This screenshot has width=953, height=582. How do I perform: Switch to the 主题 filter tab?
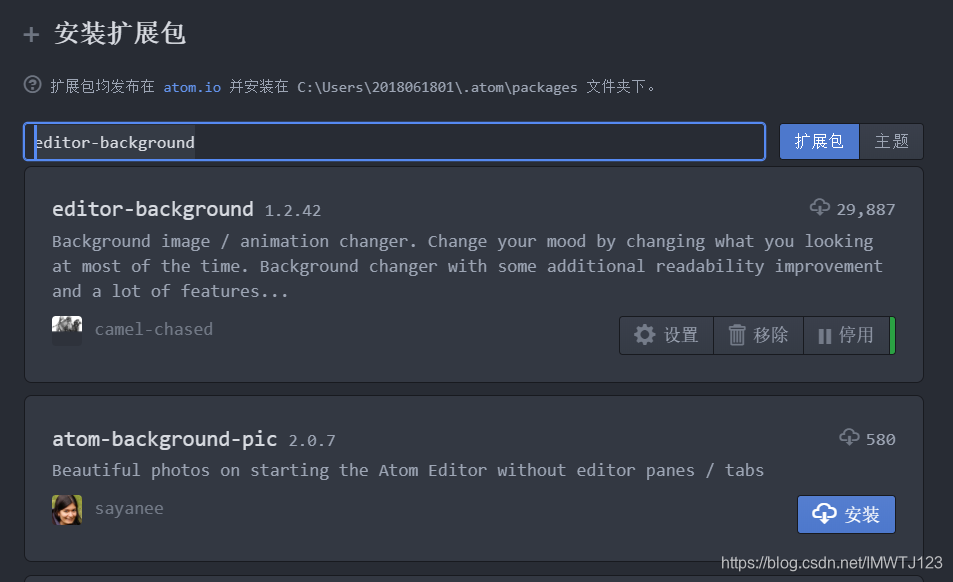(891, 142)
